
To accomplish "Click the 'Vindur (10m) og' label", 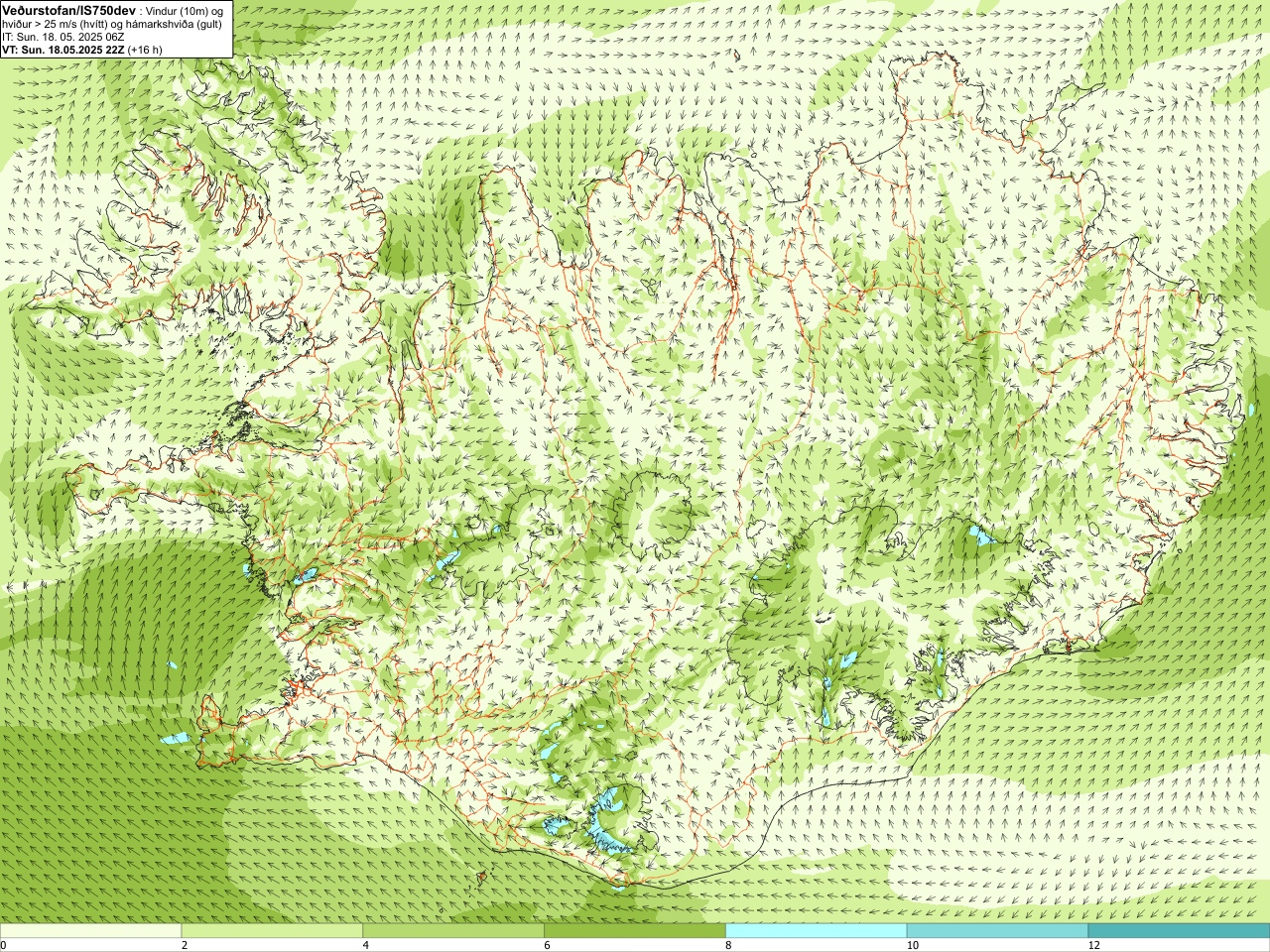I will (186, 11).
